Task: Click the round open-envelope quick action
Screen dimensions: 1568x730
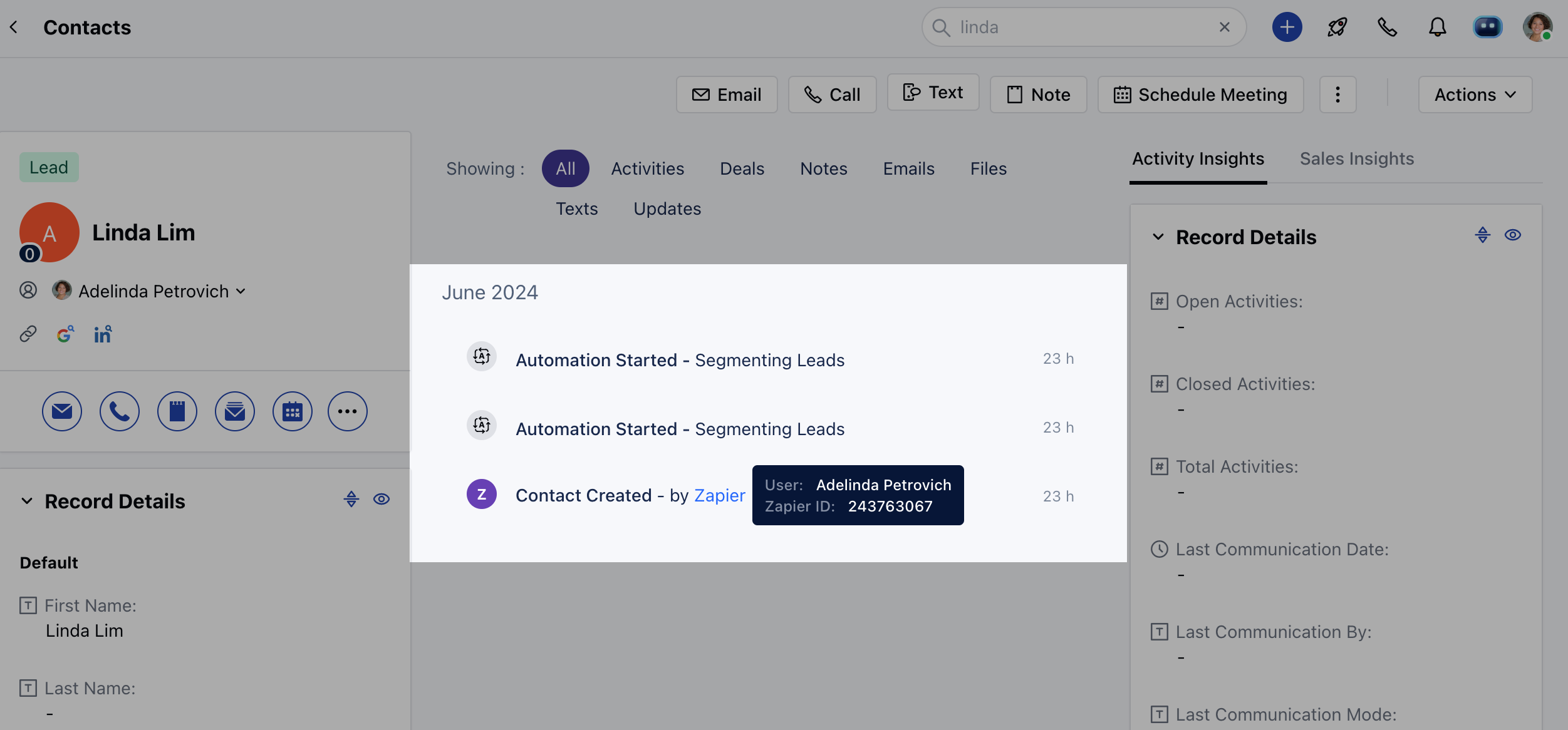Action: pos(235,411)
